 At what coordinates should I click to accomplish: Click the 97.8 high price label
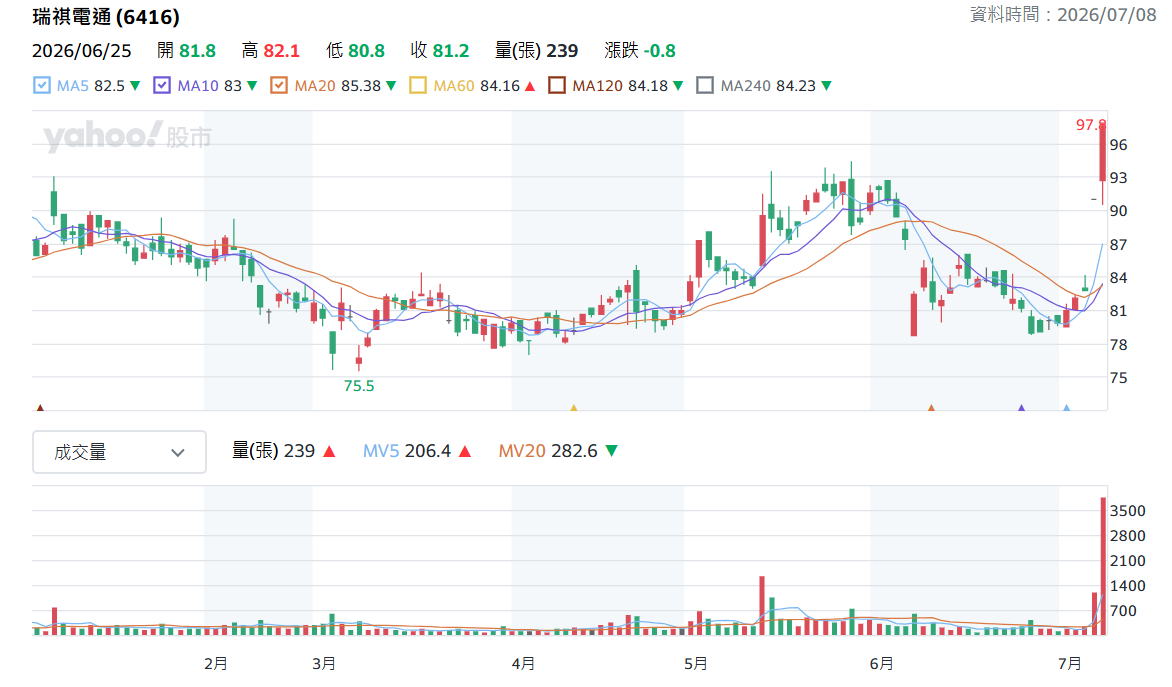point(1091,125)
